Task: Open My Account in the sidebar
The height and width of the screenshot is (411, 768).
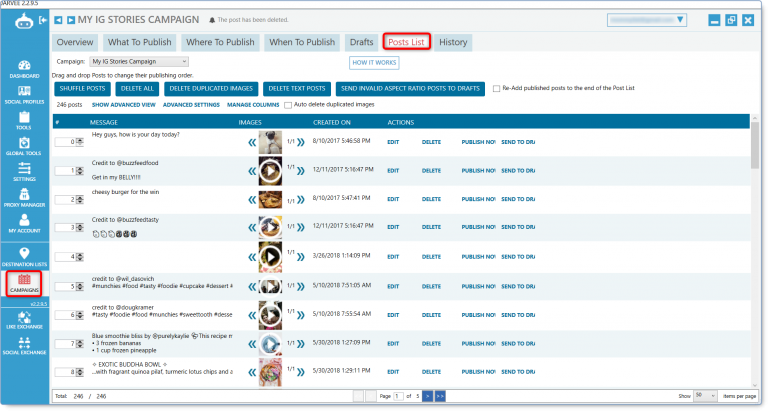Action: pos(24,224)
